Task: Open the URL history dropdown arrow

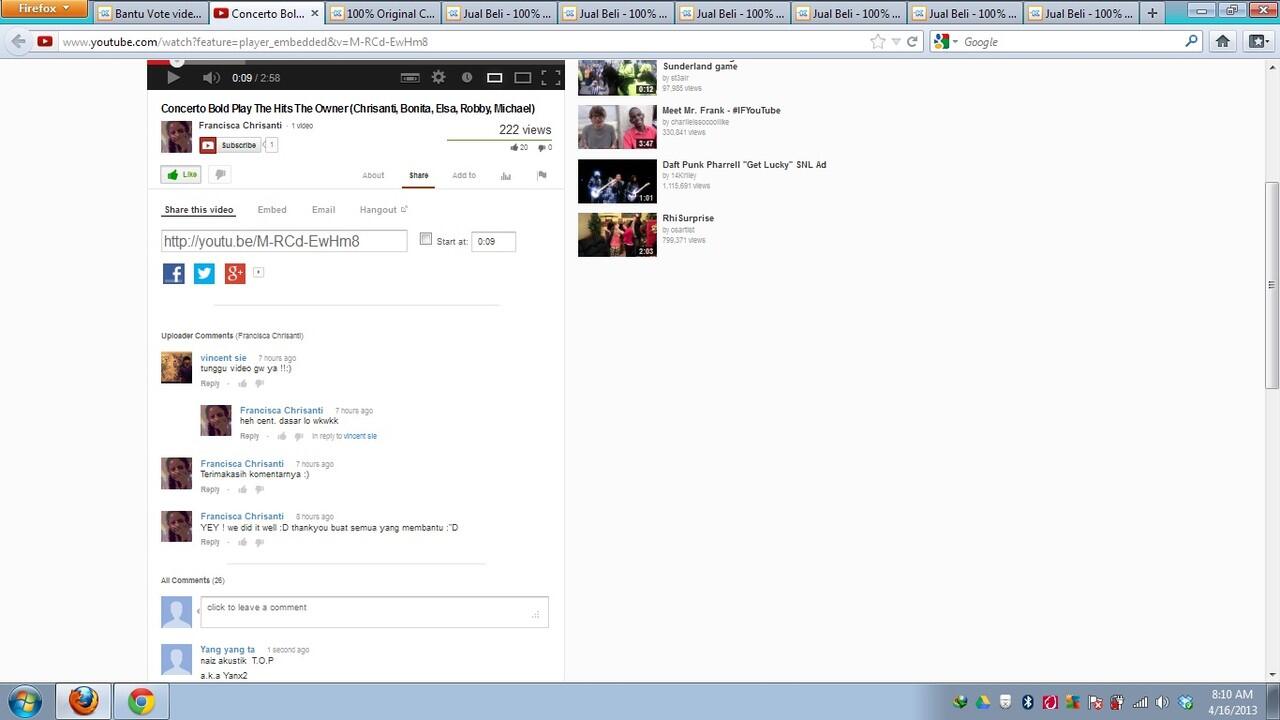Action: click(896, 42)
